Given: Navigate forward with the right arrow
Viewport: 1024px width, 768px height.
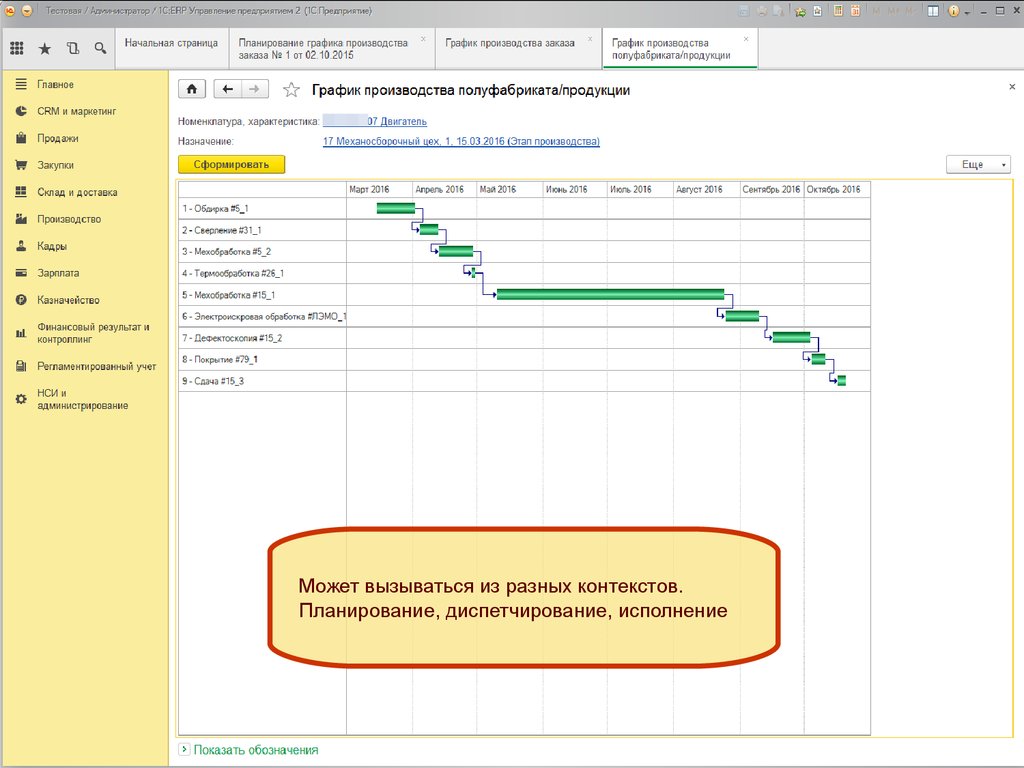Looking at the screenshot, I should pyautogui.click(x=255, y=89).
